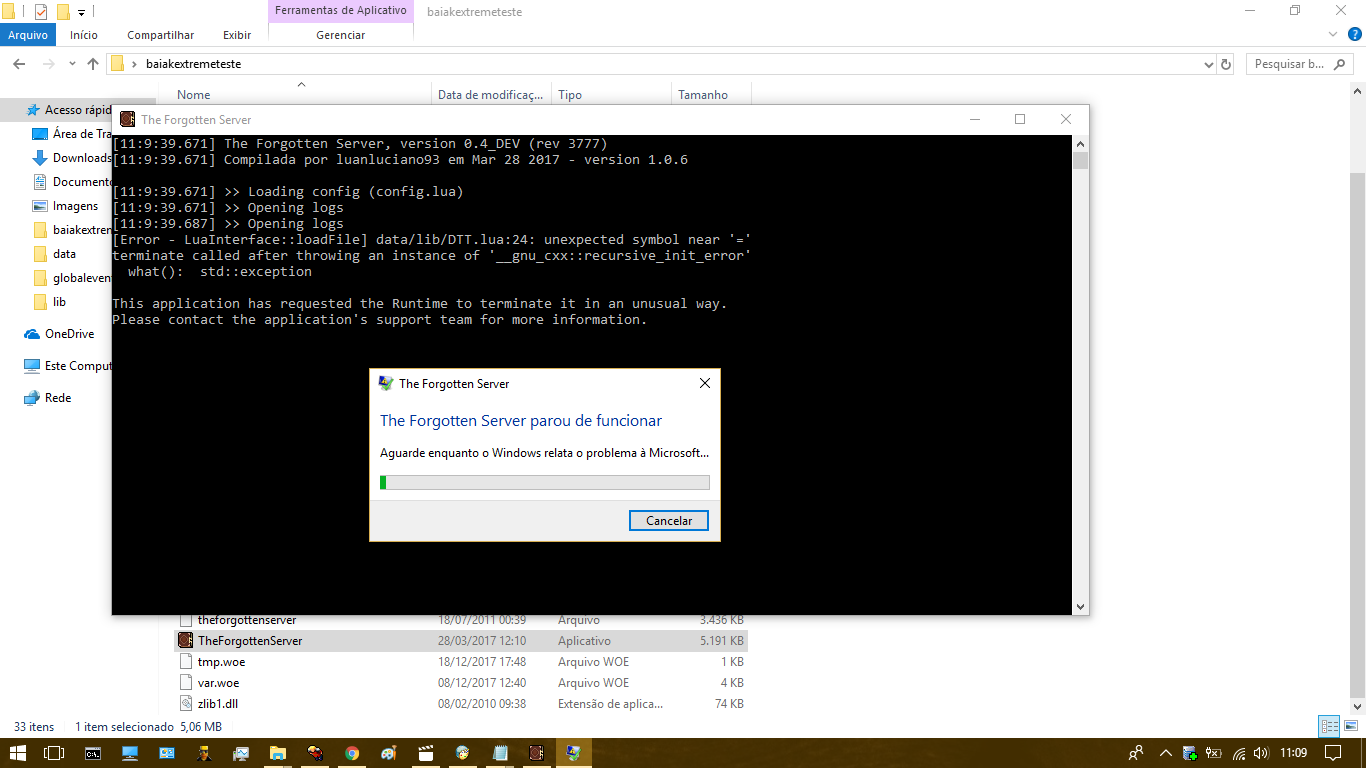Screen dimensions: 1366x768
Task: Select Acesso rápido in navigation pane
Action: click(x=78, y=110)
